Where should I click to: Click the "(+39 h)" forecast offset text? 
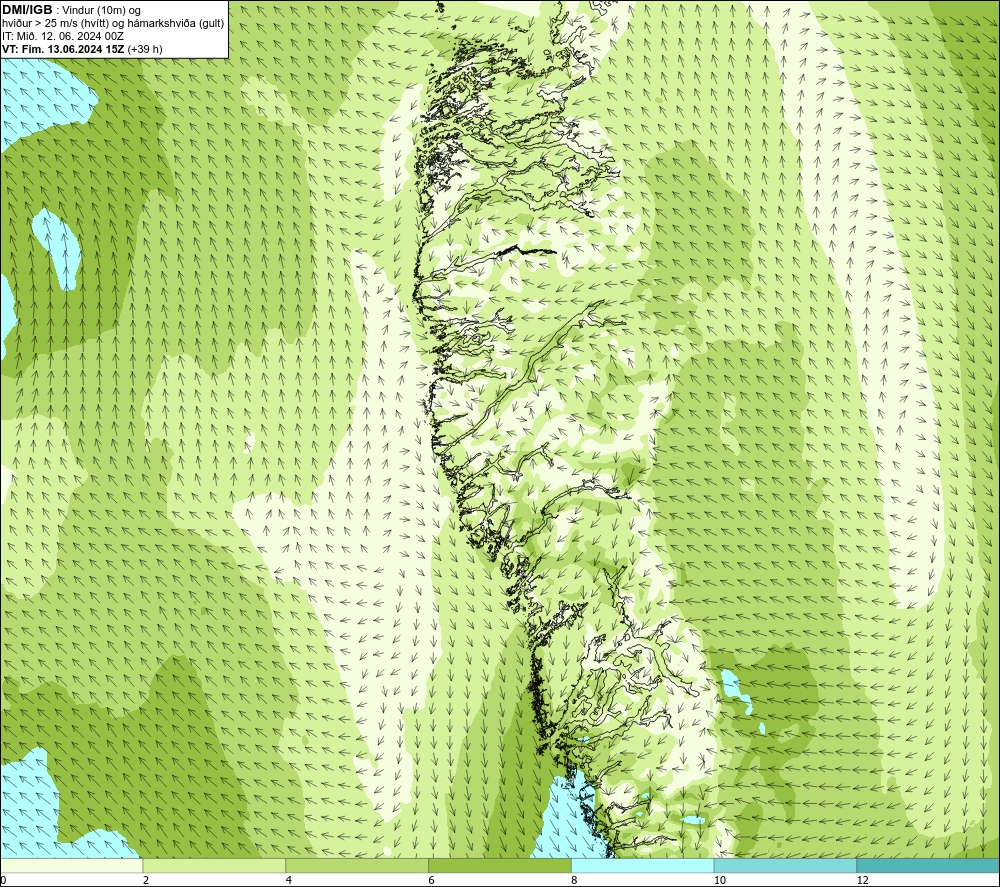[145, 49]
